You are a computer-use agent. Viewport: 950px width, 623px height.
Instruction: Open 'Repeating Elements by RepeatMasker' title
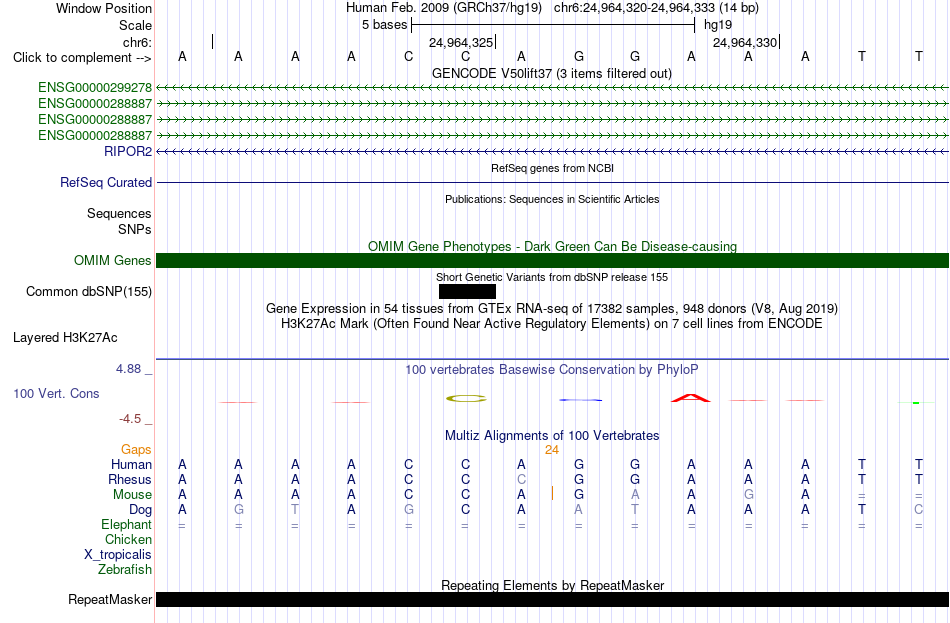[x=552, y=585]
